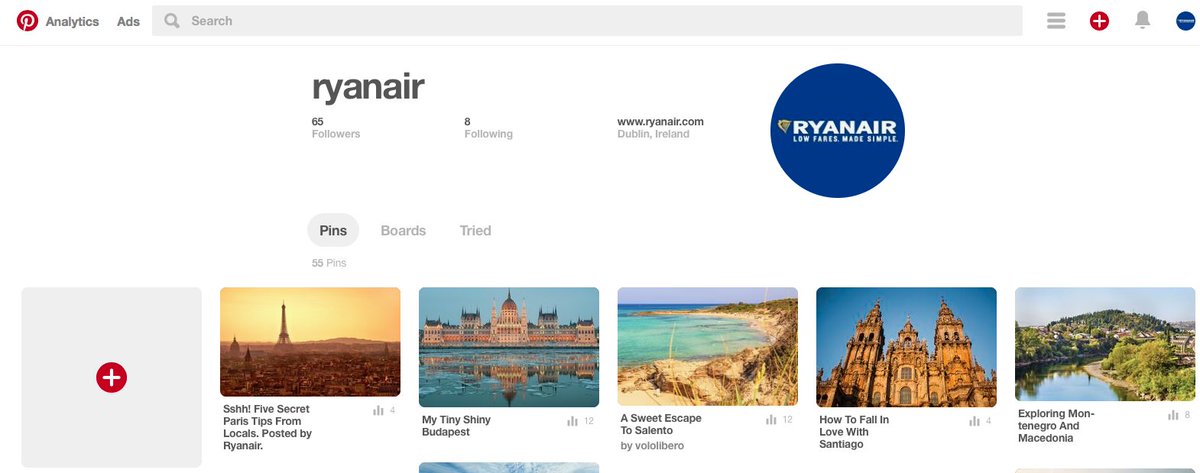
Task: Click 'by vololibero' attribution
Action: 652,446
